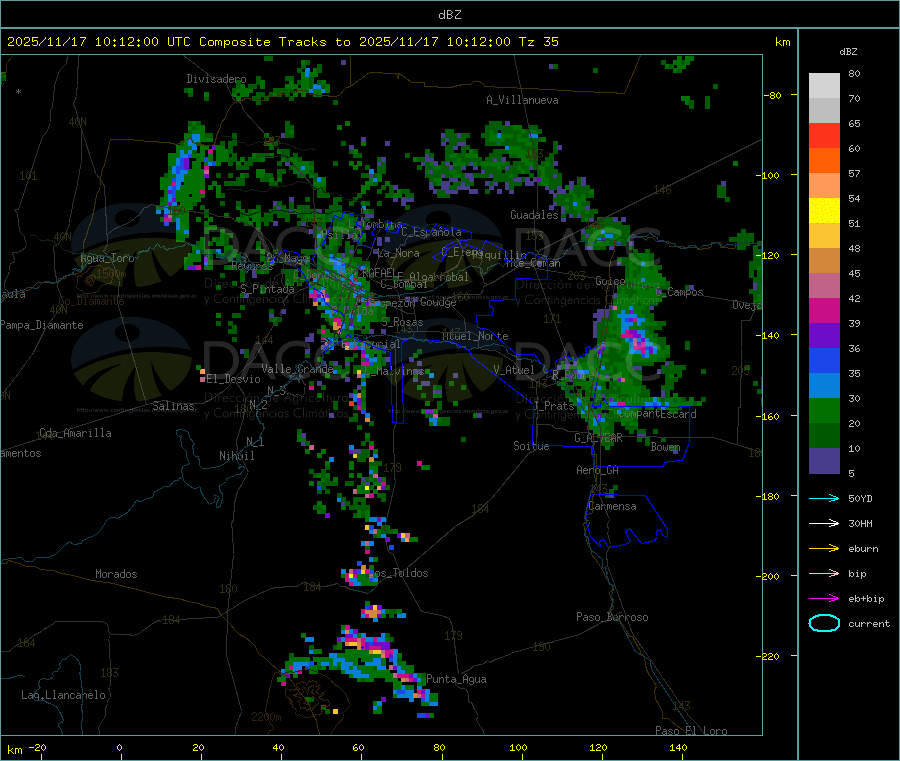Click the S_Pintada place label
The image size is (900, 761).
click(267, 289)
